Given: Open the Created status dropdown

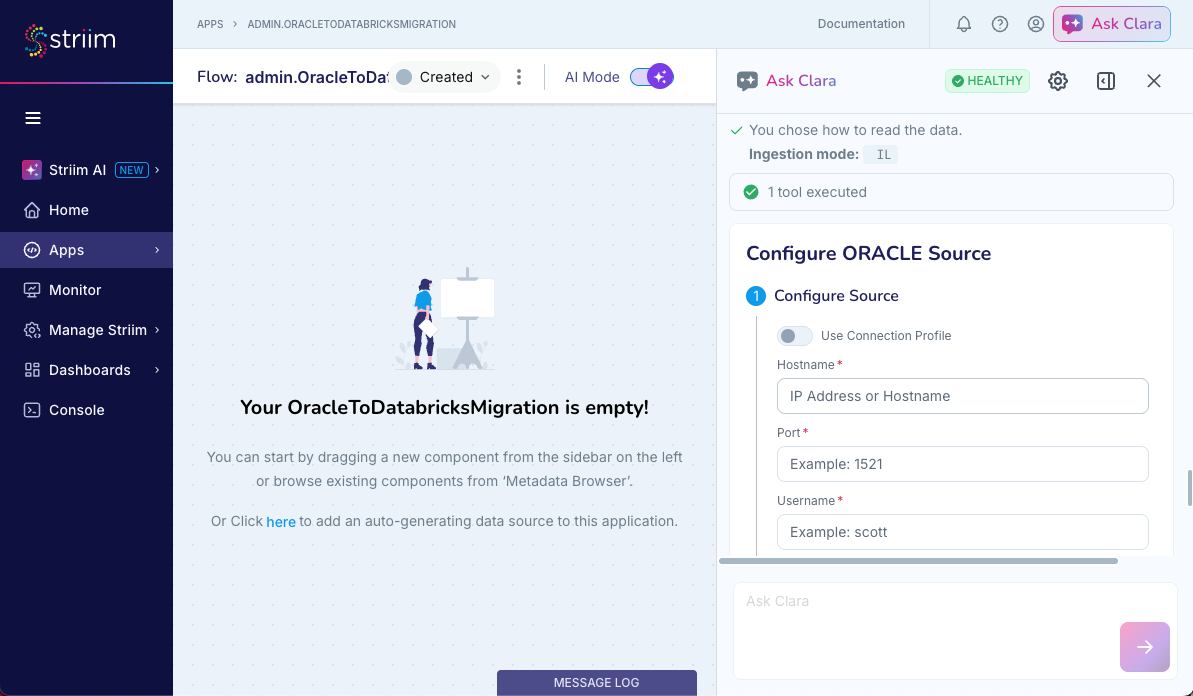Looking at the screenshot, I should (444, 77).
